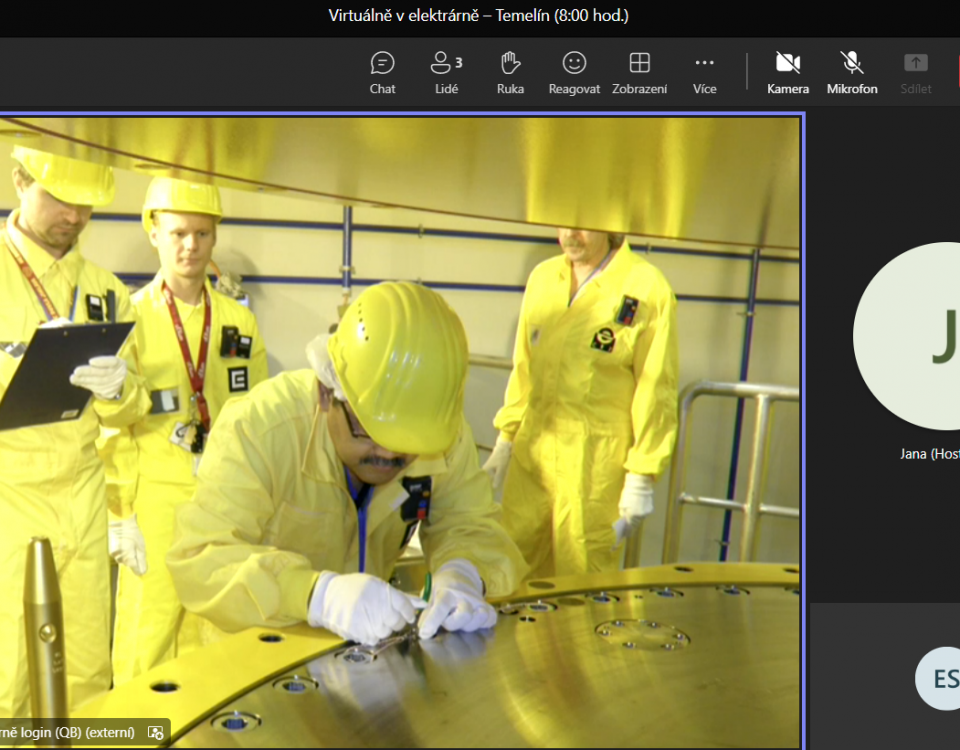Click the pin icon beside the presenter name label
The width and height of the screenshot is (960, 750).
click(x=156, y=732)
